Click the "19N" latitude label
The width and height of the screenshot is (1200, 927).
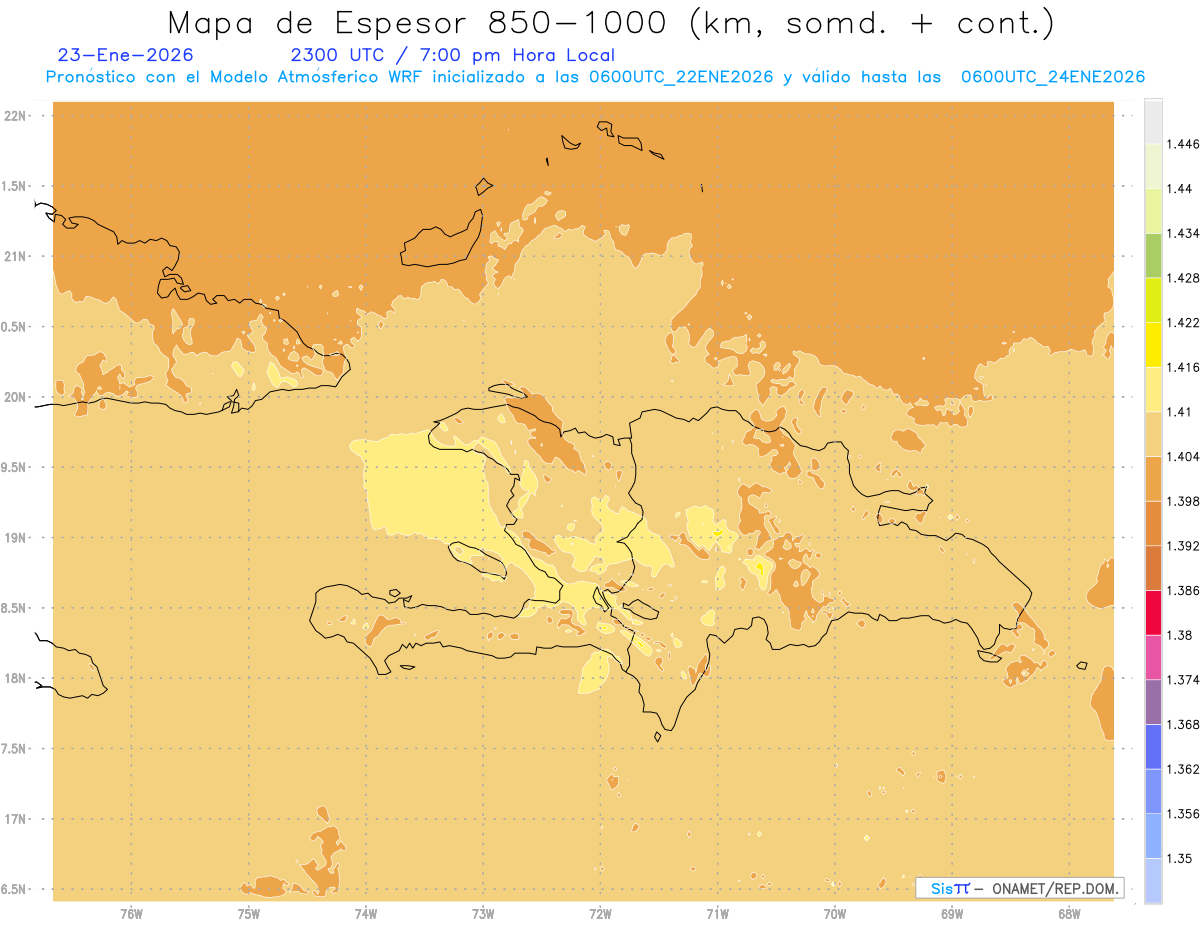coord(17,538)
